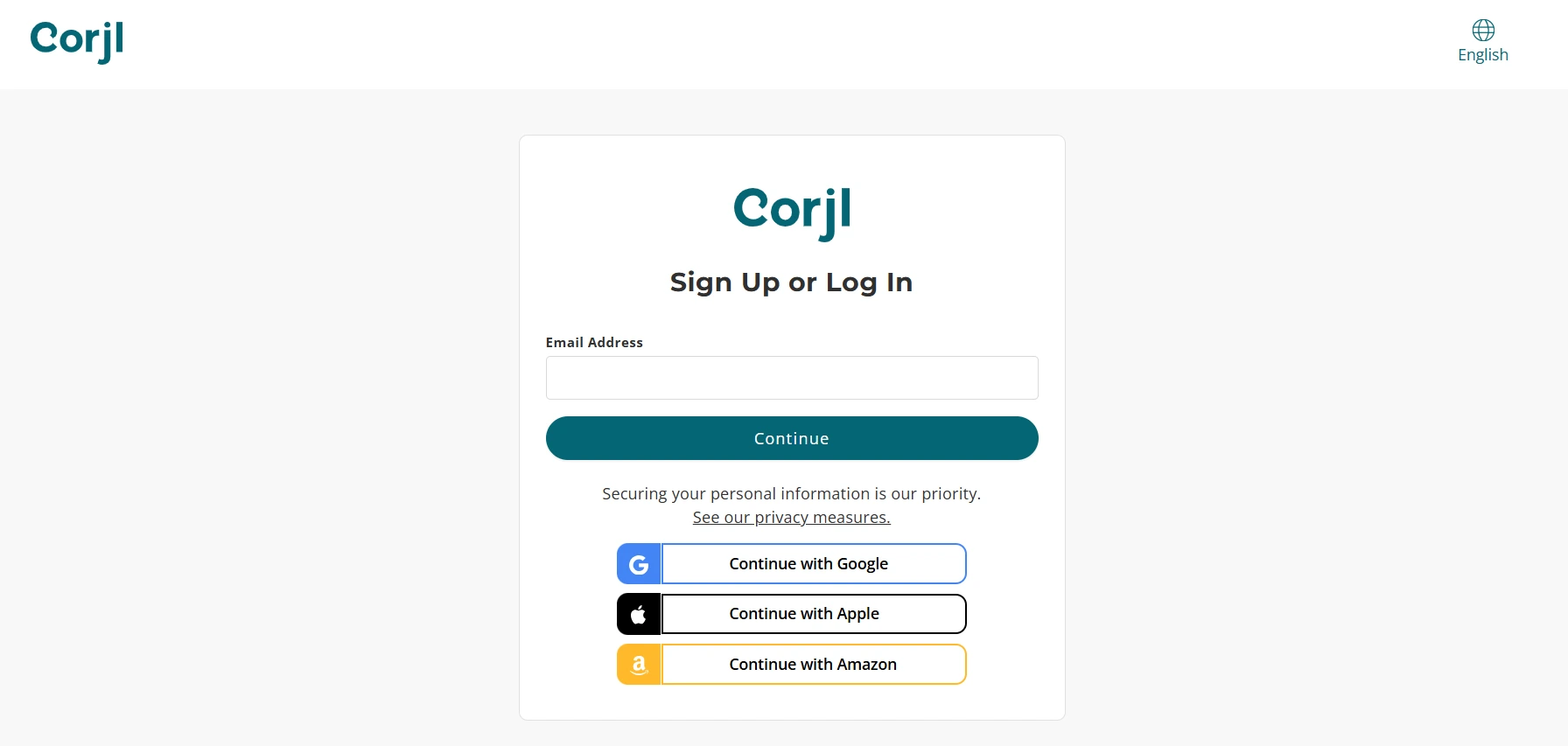The width and height of the screenshot is (1568, 746).
Task: Click the globe language icon
Action: click(1483, 31)
